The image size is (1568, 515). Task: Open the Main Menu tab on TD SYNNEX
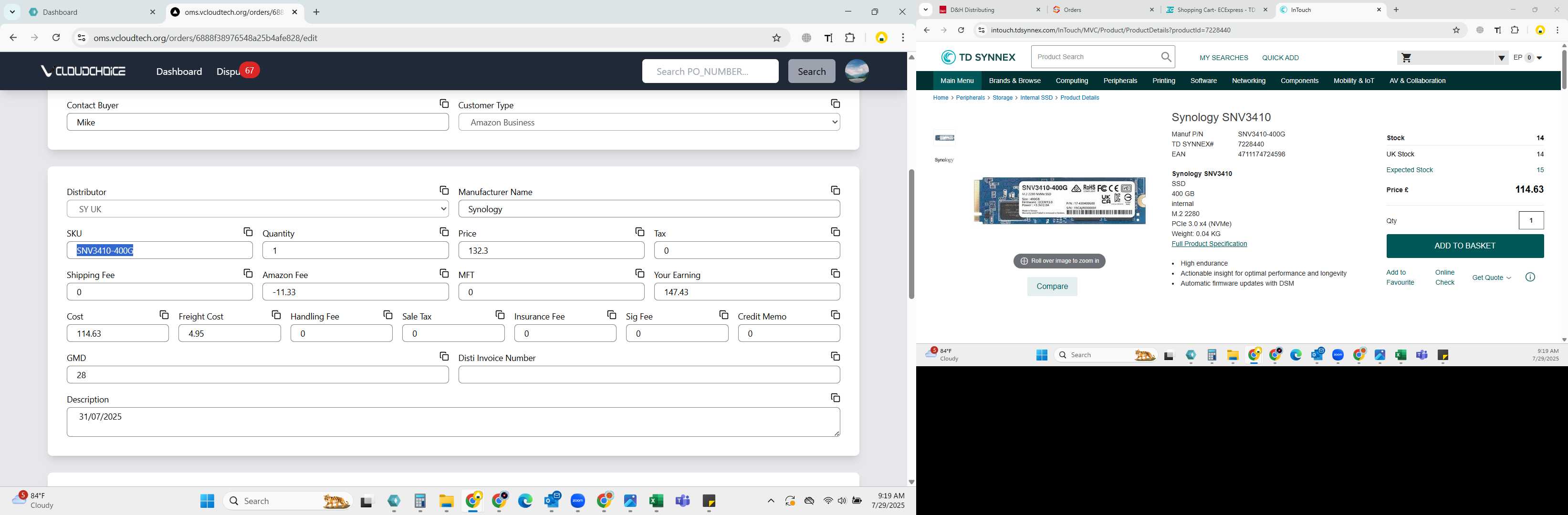pos(956,81)
